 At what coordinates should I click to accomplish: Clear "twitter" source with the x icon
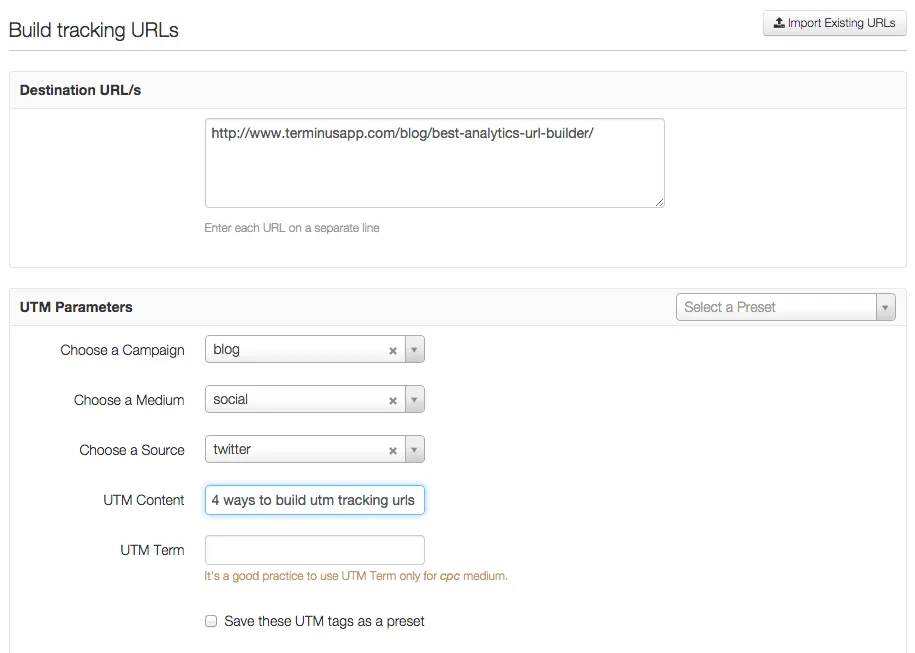click(392, 449)
